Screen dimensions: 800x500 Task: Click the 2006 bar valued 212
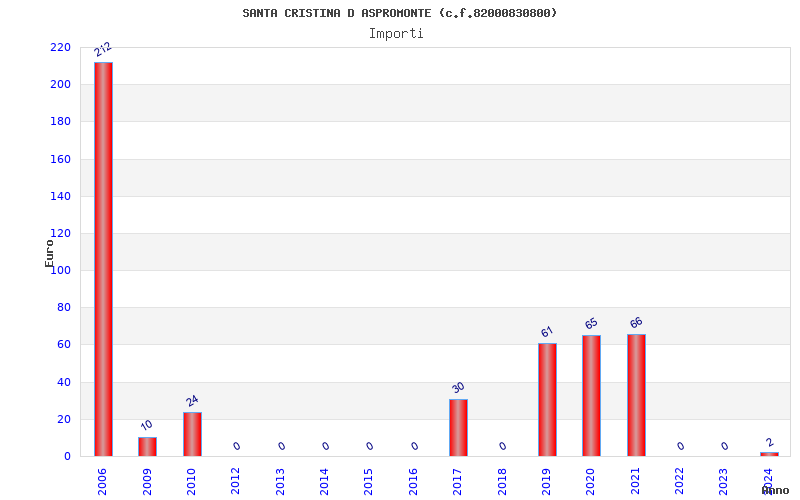pos(103,259)
